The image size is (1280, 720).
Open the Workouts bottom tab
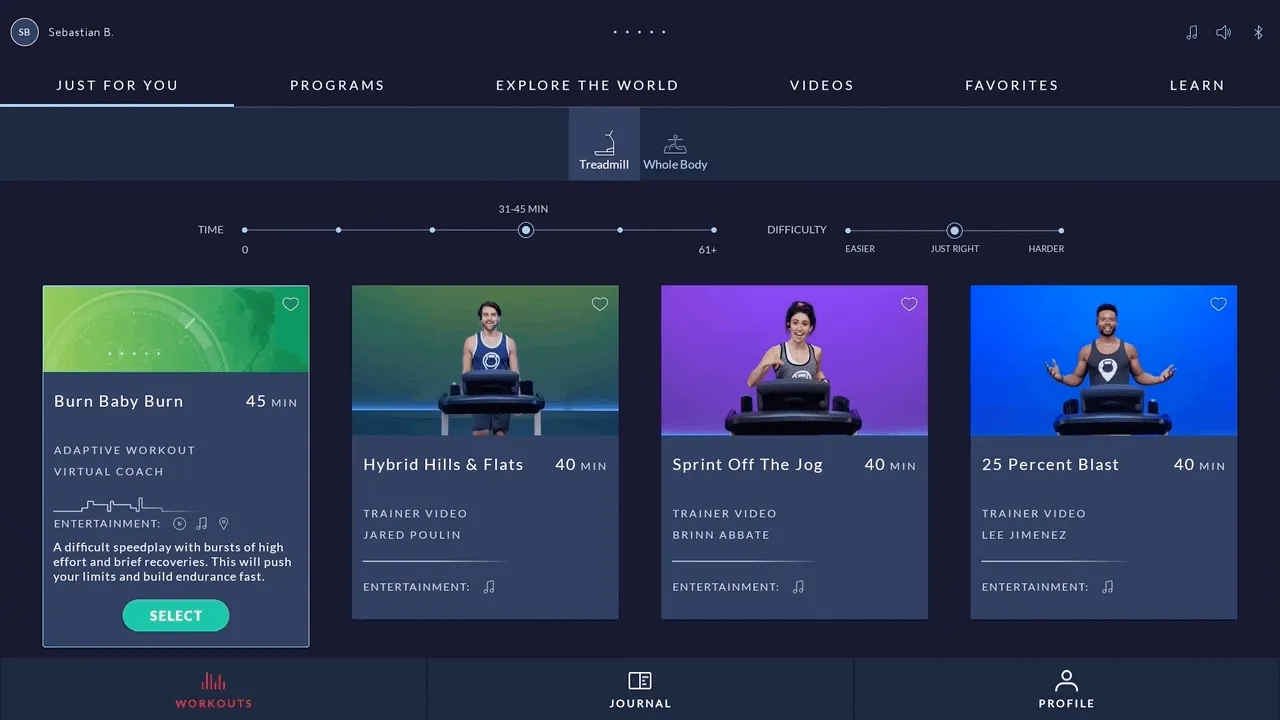point(213,689)
